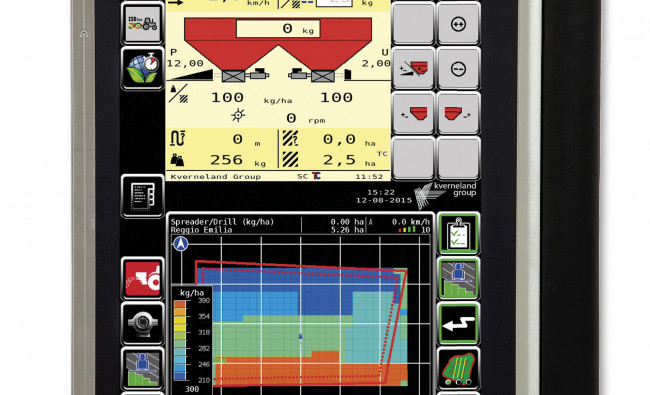
Task: Tap the implement clock showing 11:52
Action: click(x=369, y=177)
